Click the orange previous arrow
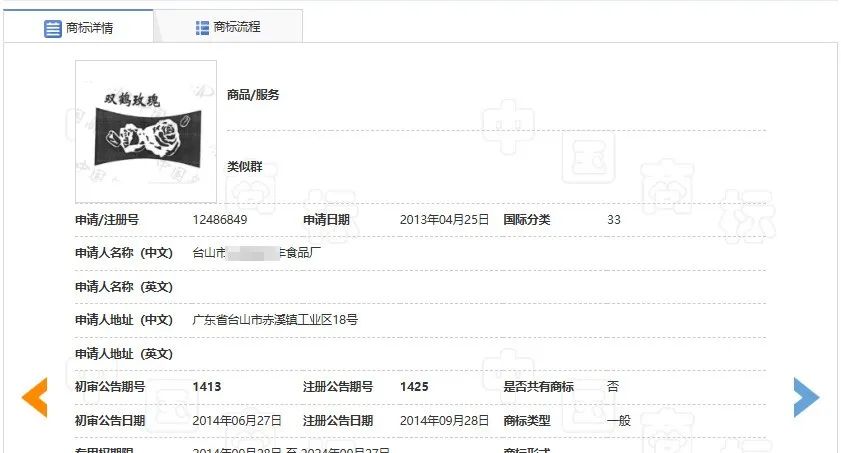 click(34, 397)
